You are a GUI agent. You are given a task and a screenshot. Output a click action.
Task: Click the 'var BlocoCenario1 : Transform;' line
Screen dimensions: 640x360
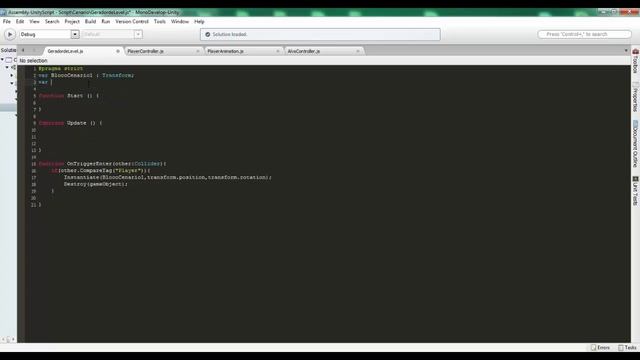(x=86, y=76)
